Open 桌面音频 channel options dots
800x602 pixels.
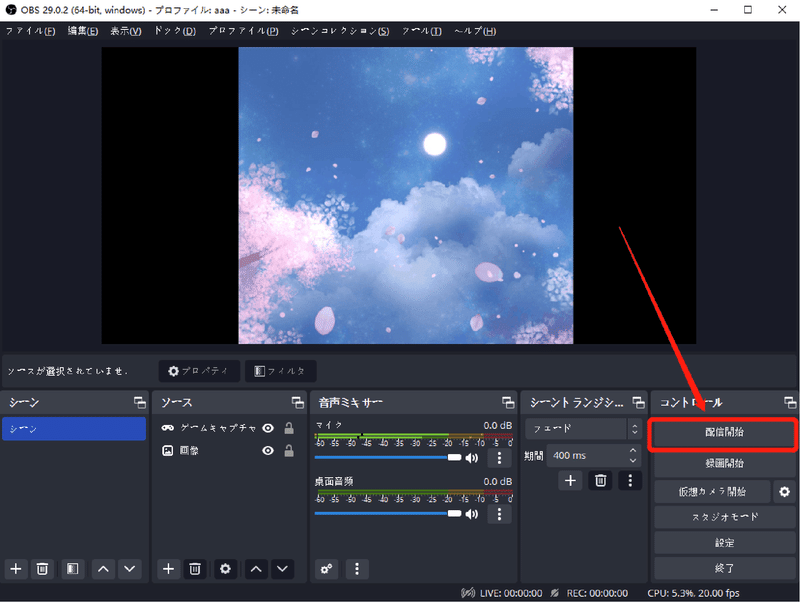pos(499,514)
